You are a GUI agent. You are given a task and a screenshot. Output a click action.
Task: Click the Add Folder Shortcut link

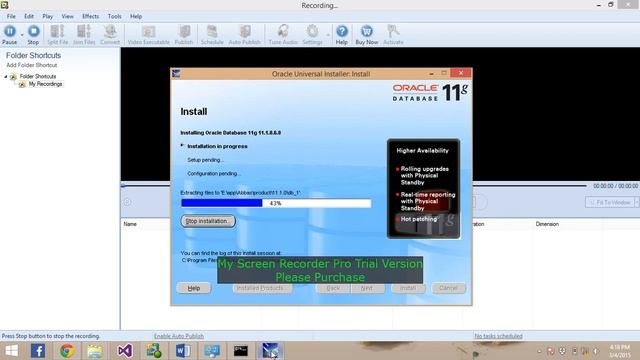31,65
